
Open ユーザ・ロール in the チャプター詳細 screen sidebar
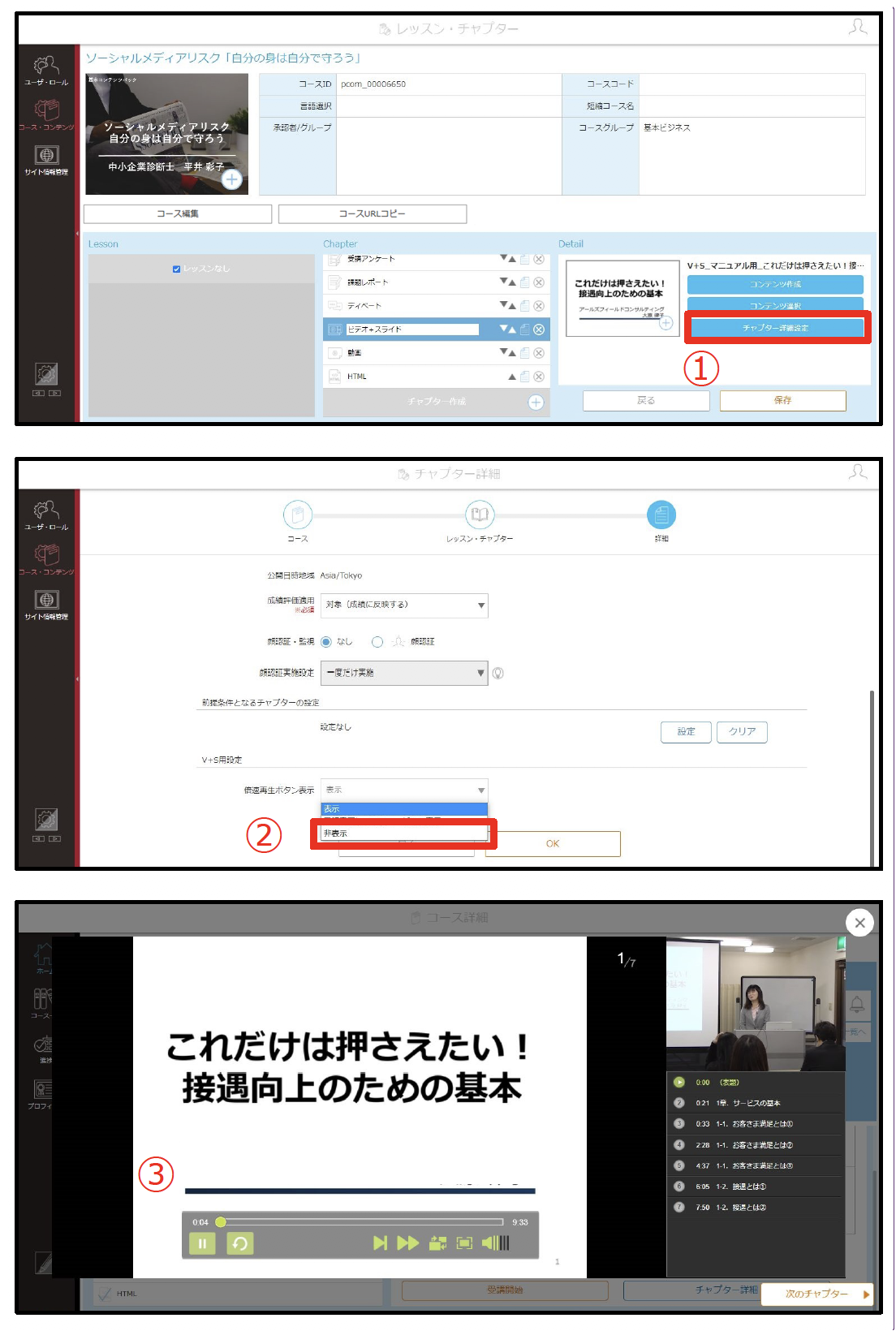(46, 515)
